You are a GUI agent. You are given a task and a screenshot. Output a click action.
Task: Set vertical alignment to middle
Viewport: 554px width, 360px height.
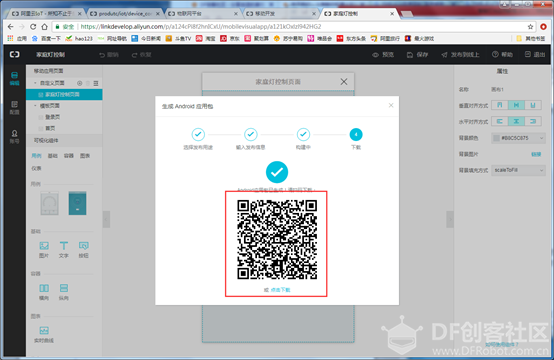516,105
